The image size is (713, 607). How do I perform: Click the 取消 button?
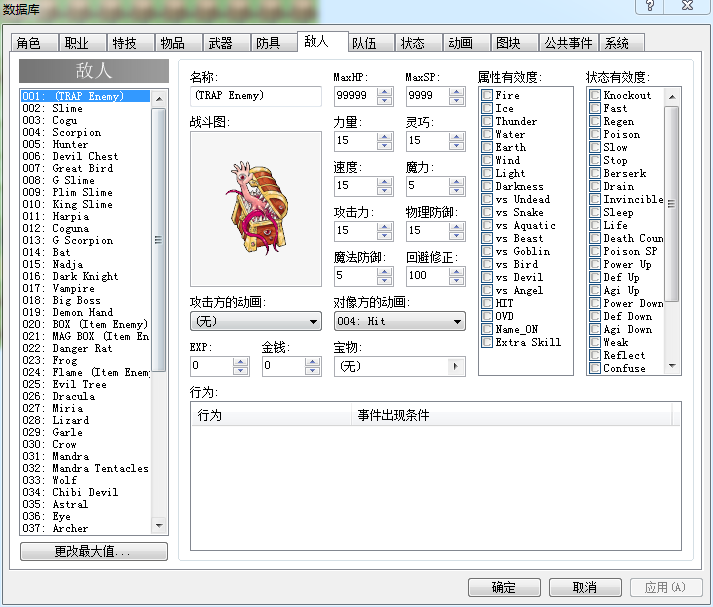(x=585, y=587)
